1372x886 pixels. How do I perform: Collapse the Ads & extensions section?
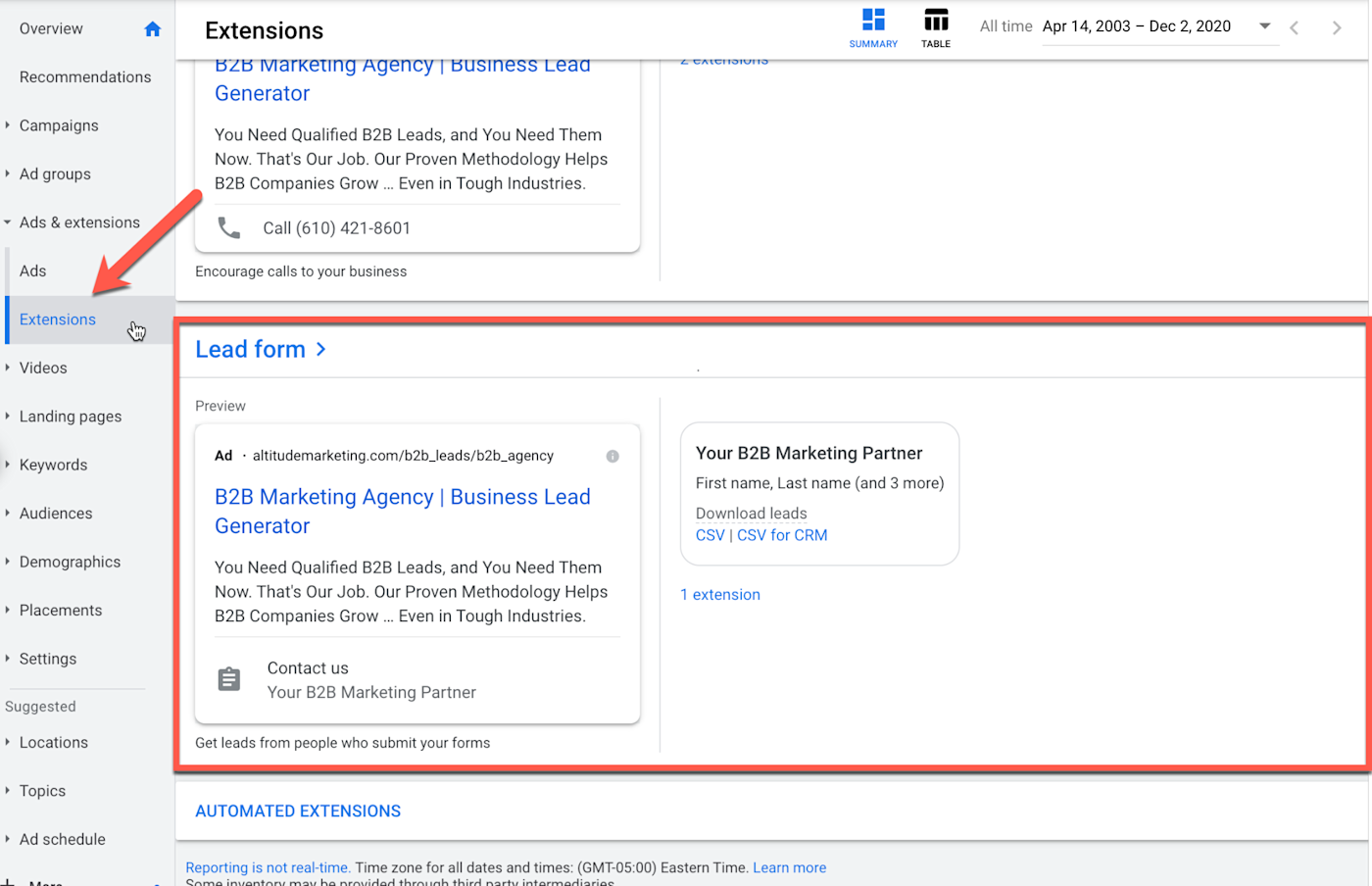pyautogui.click(x=8, y=222)
